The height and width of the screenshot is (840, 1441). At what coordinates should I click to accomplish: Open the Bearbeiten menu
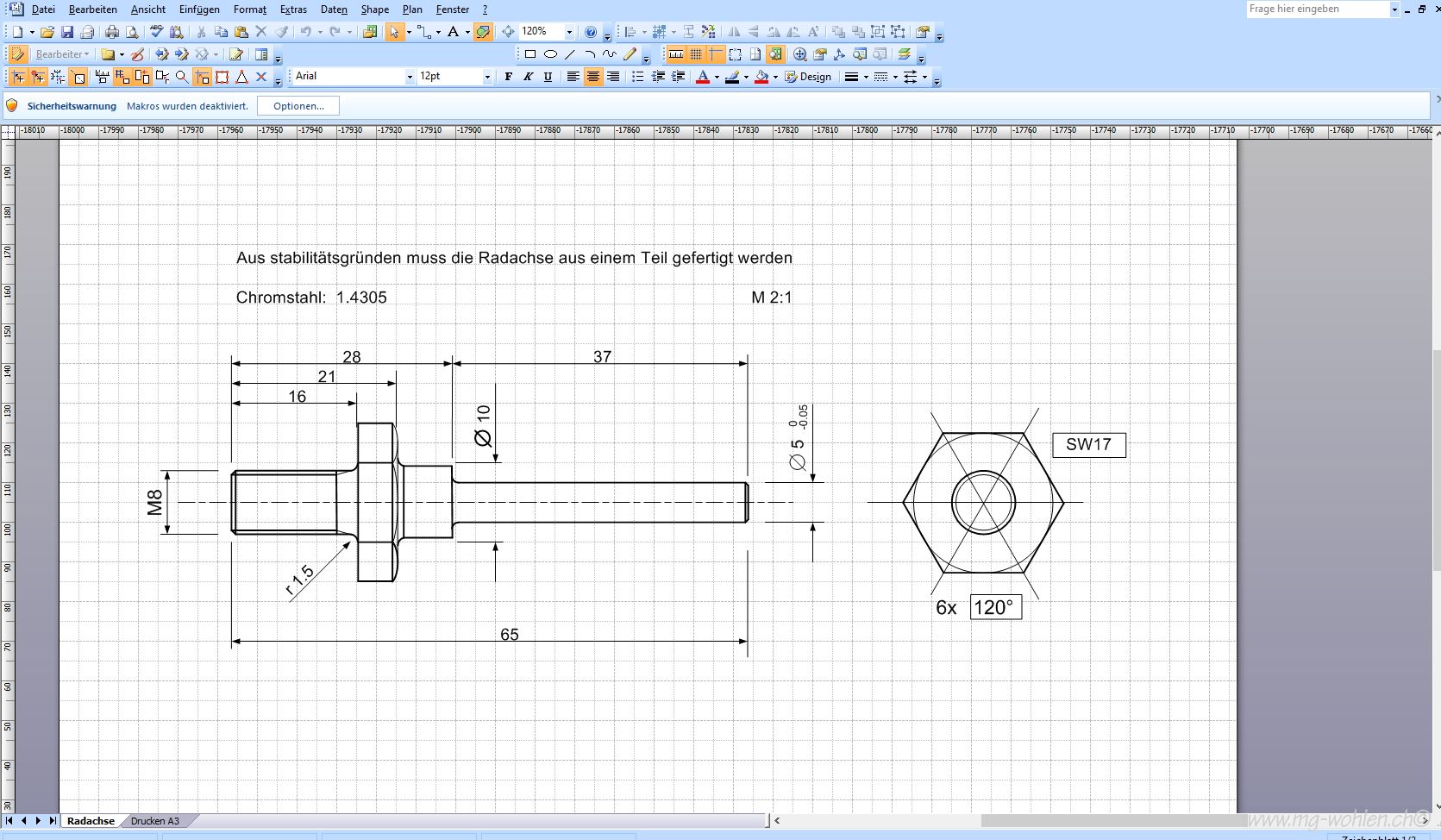[93, 9]
